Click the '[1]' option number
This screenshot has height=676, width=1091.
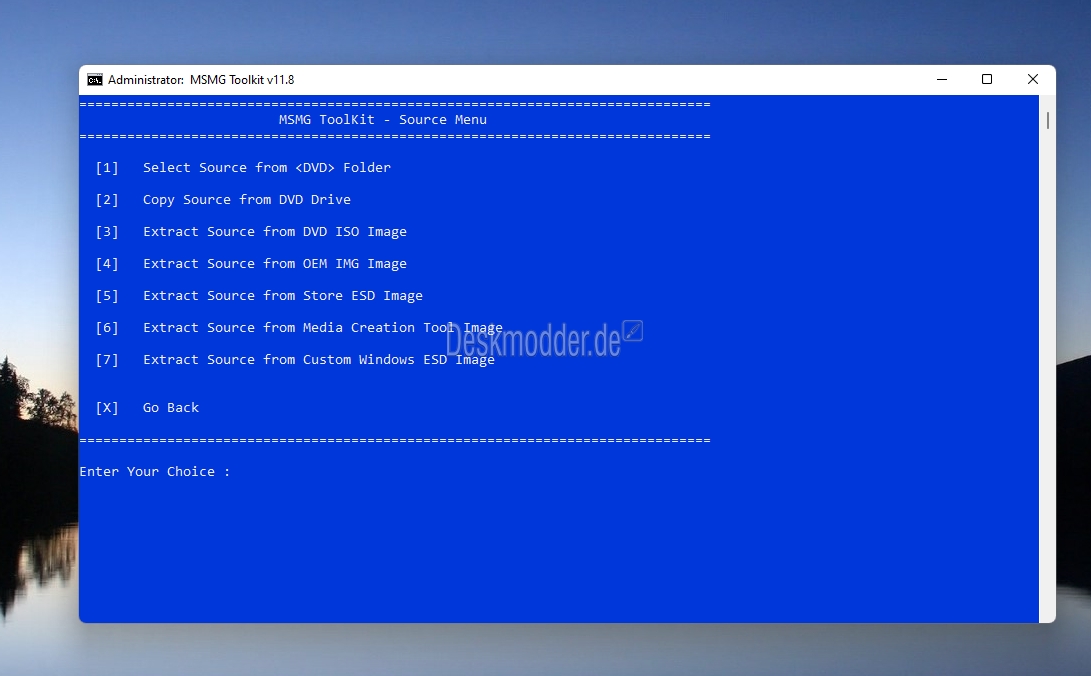[106, 168]
